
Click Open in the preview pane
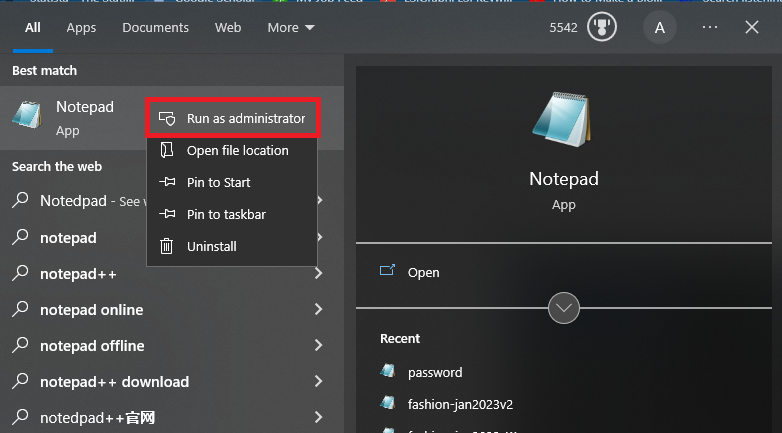coord(423,272)
